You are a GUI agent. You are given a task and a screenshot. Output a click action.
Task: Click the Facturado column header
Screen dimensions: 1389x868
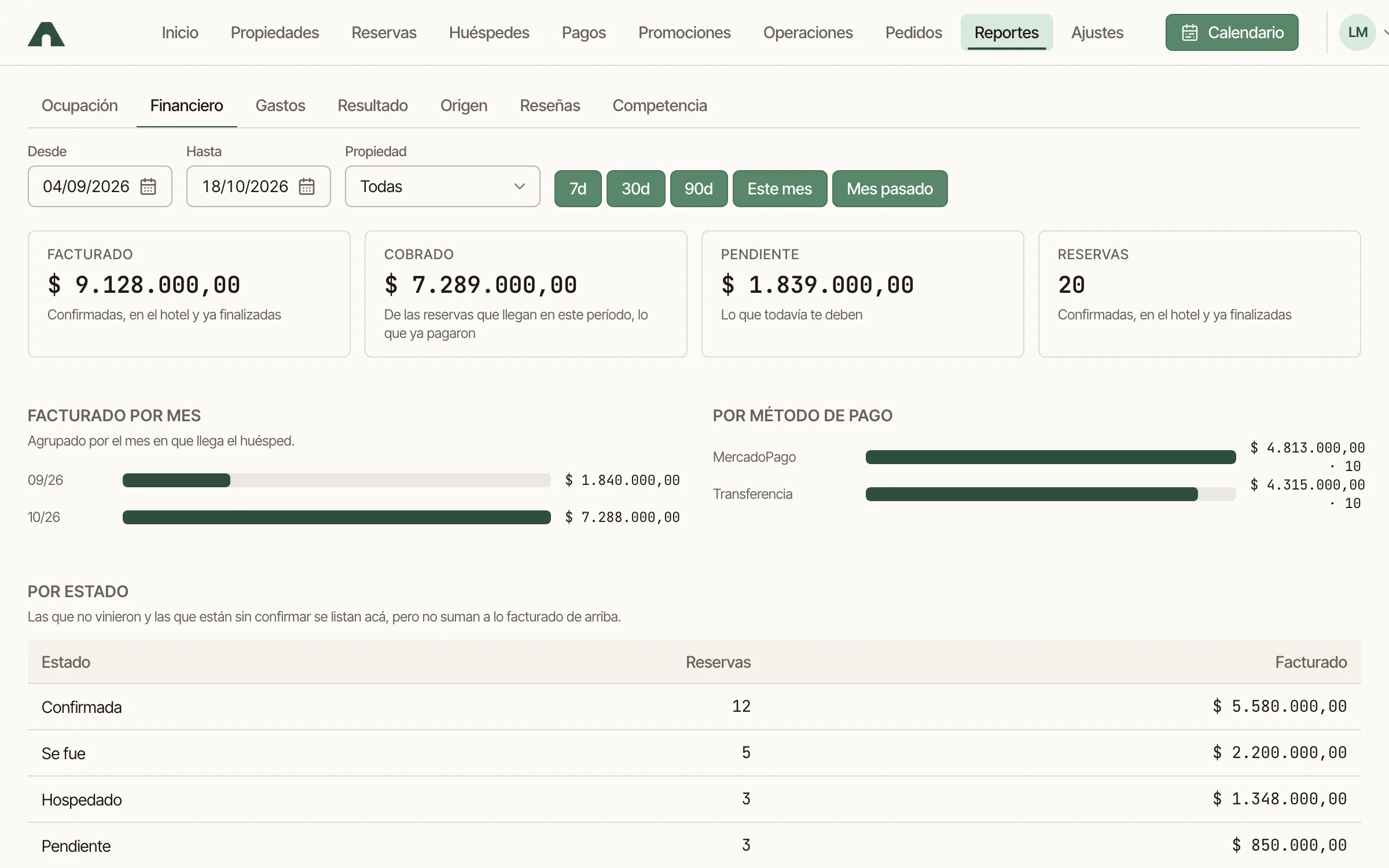(1311, 662)
